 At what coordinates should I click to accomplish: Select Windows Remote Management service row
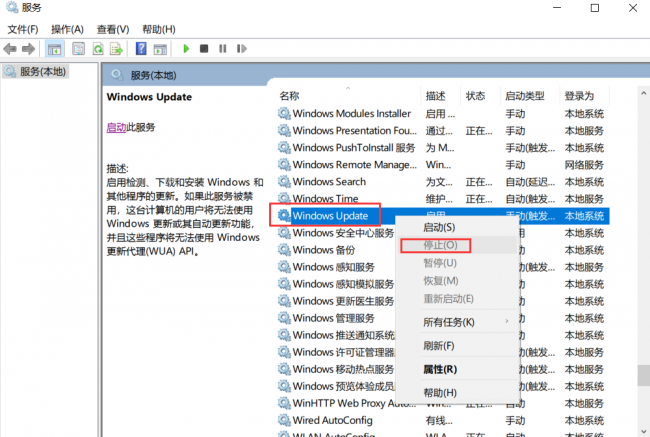pos(443,165)
